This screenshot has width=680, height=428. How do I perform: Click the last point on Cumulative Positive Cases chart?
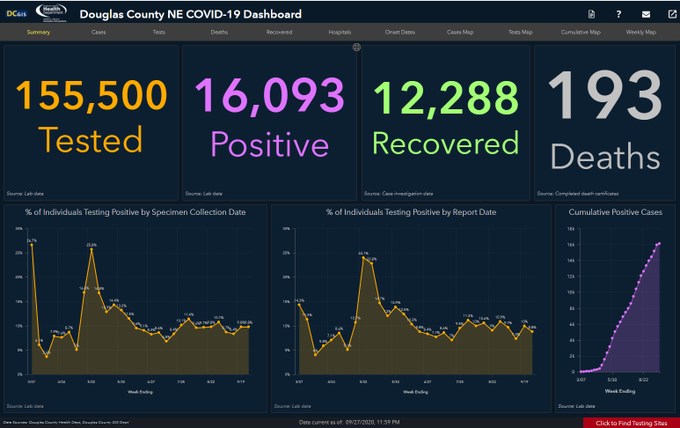coord(659,244)
